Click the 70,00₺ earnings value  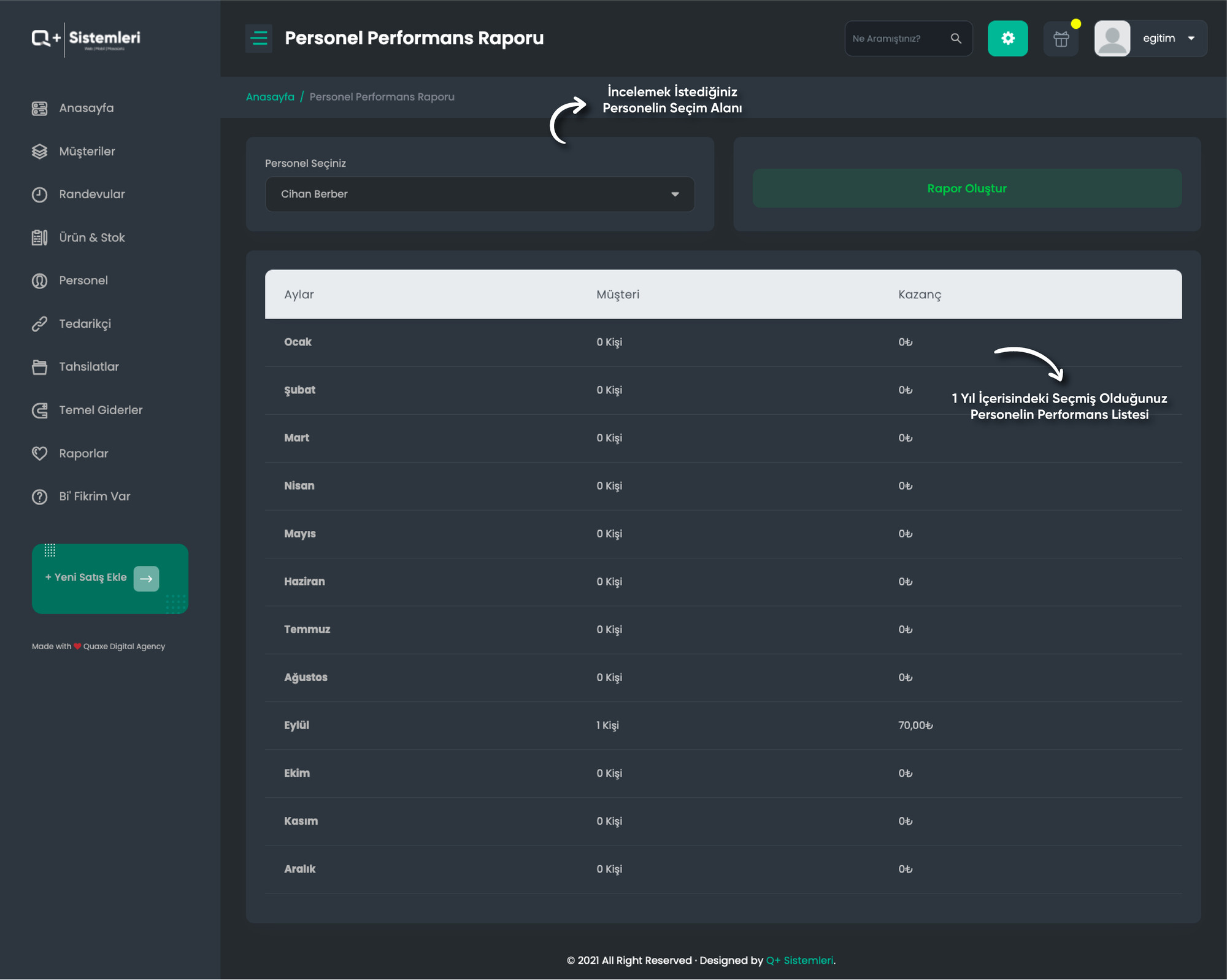tap(915, 725)
